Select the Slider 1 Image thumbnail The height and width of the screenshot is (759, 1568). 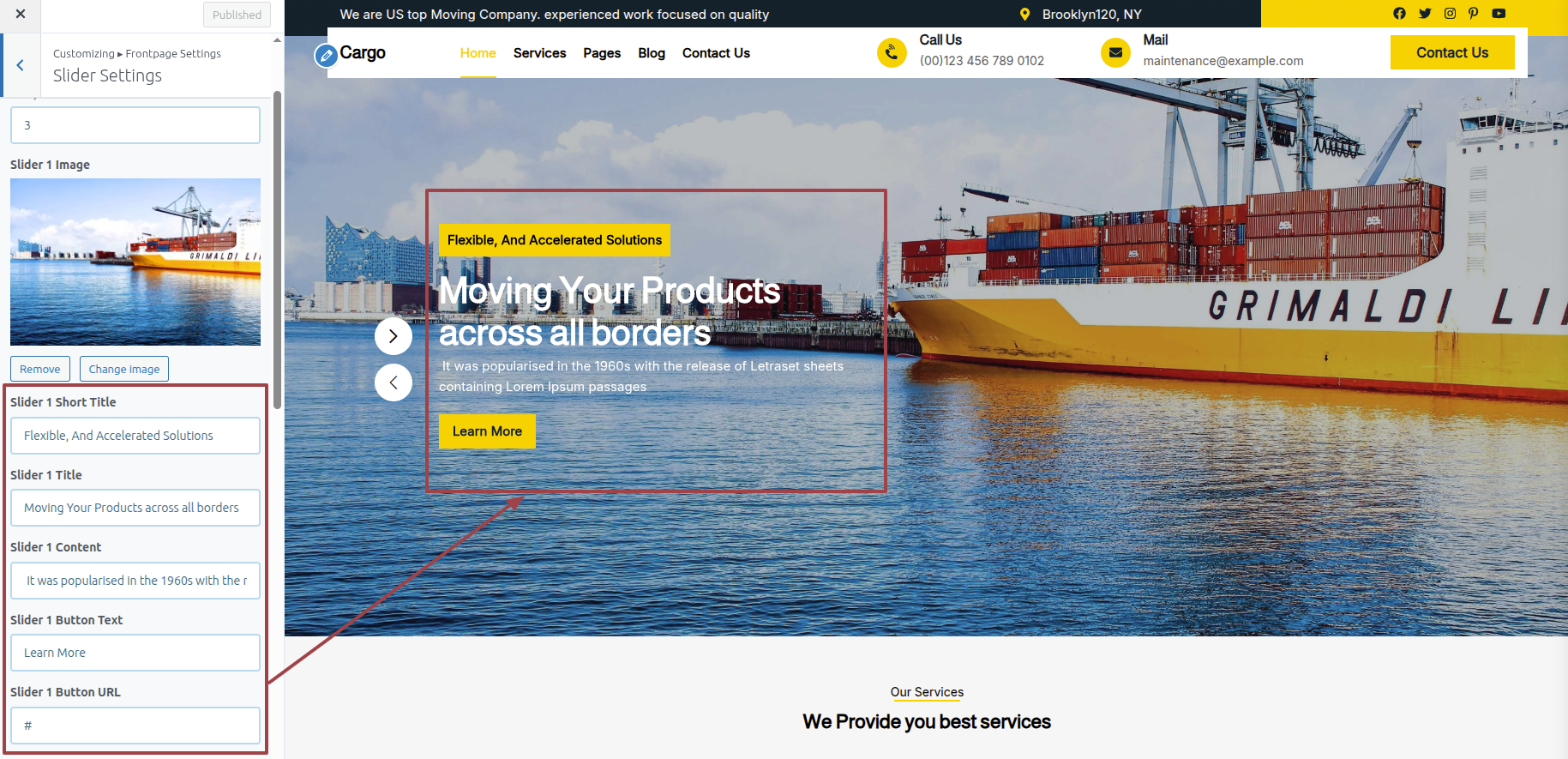pyautogui.click(x=135, y=262)
